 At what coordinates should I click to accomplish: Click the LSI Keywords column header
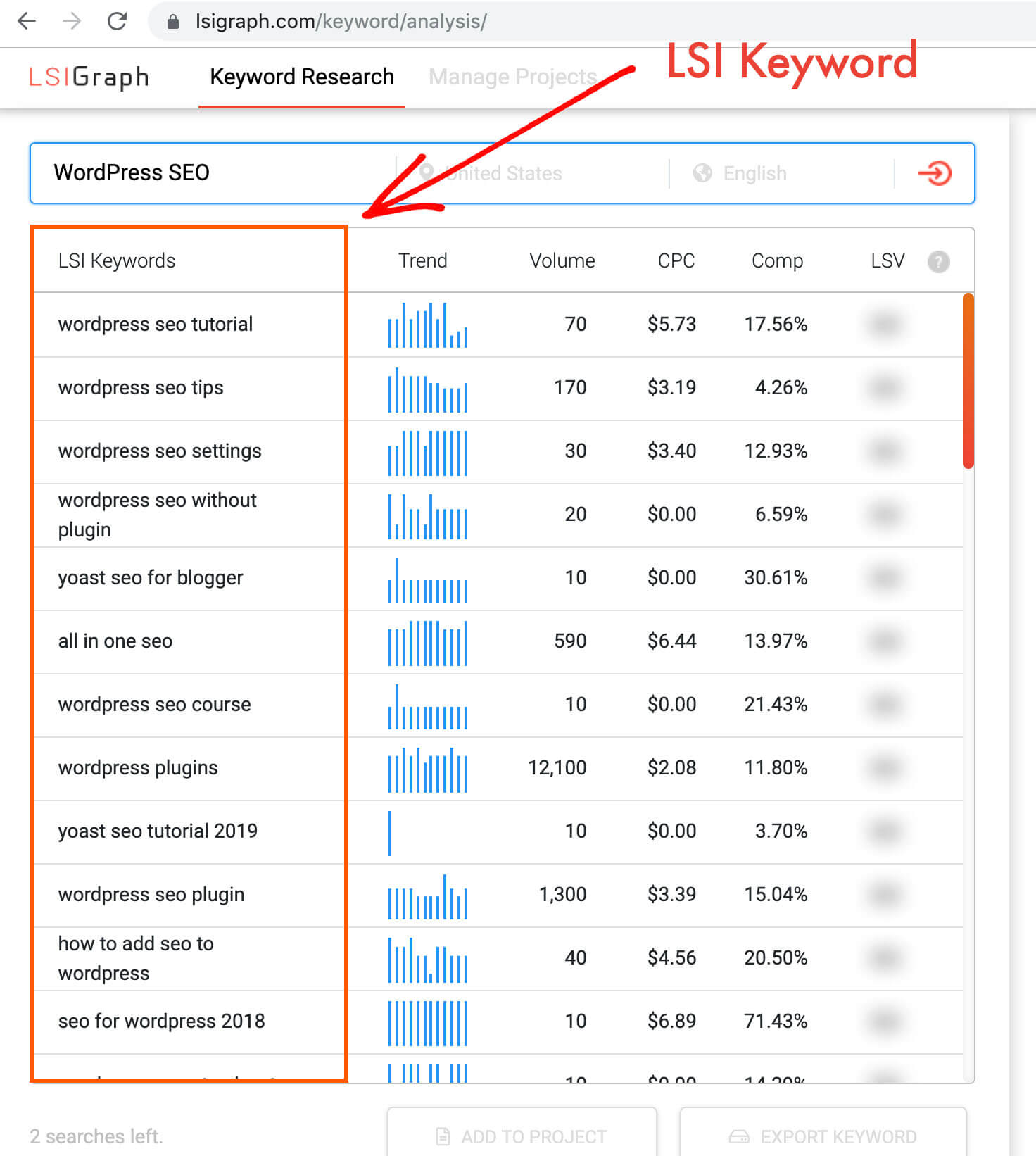pyautogui.click(x=117, y=260)
